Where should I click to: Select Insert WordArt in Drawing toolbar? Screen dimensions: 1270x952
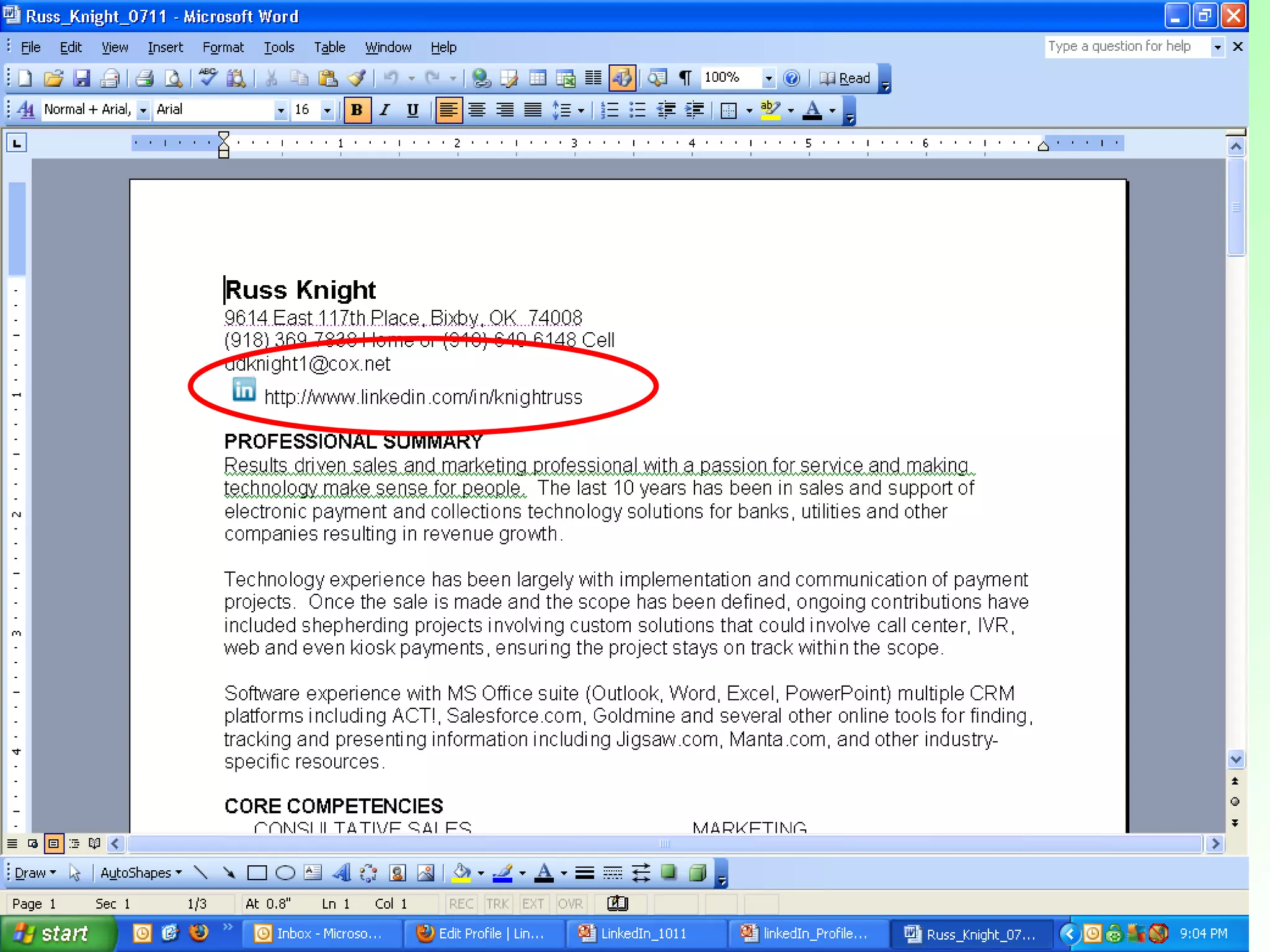tap(341, 873)
